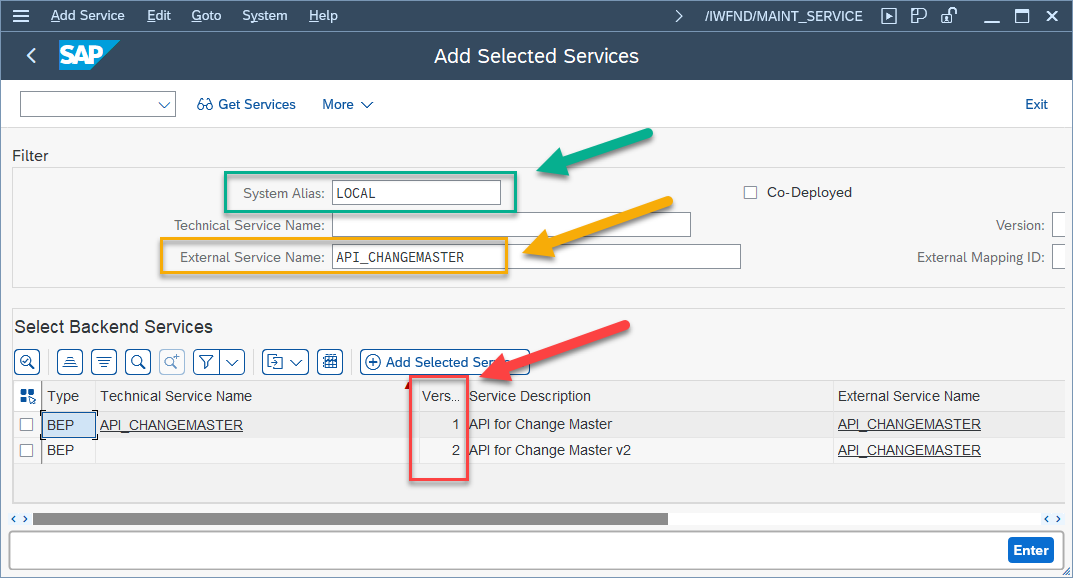
Task: Open the table settings grid icon
Action: [330, 361]
